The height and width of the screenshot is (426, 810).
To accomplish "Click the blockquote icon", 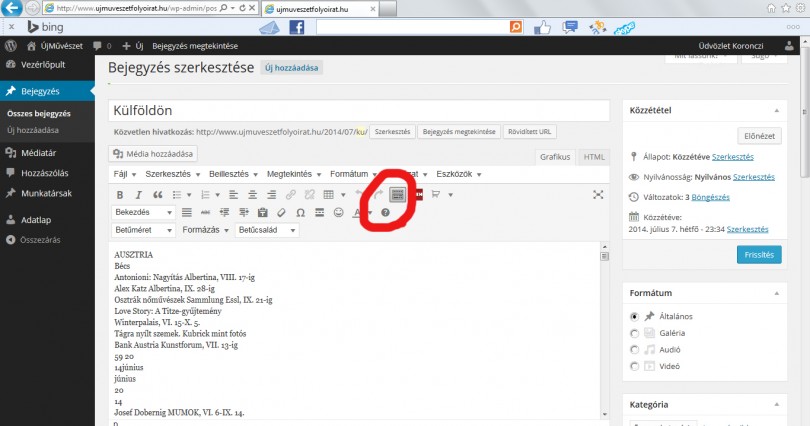I will [x=158, y=194].
